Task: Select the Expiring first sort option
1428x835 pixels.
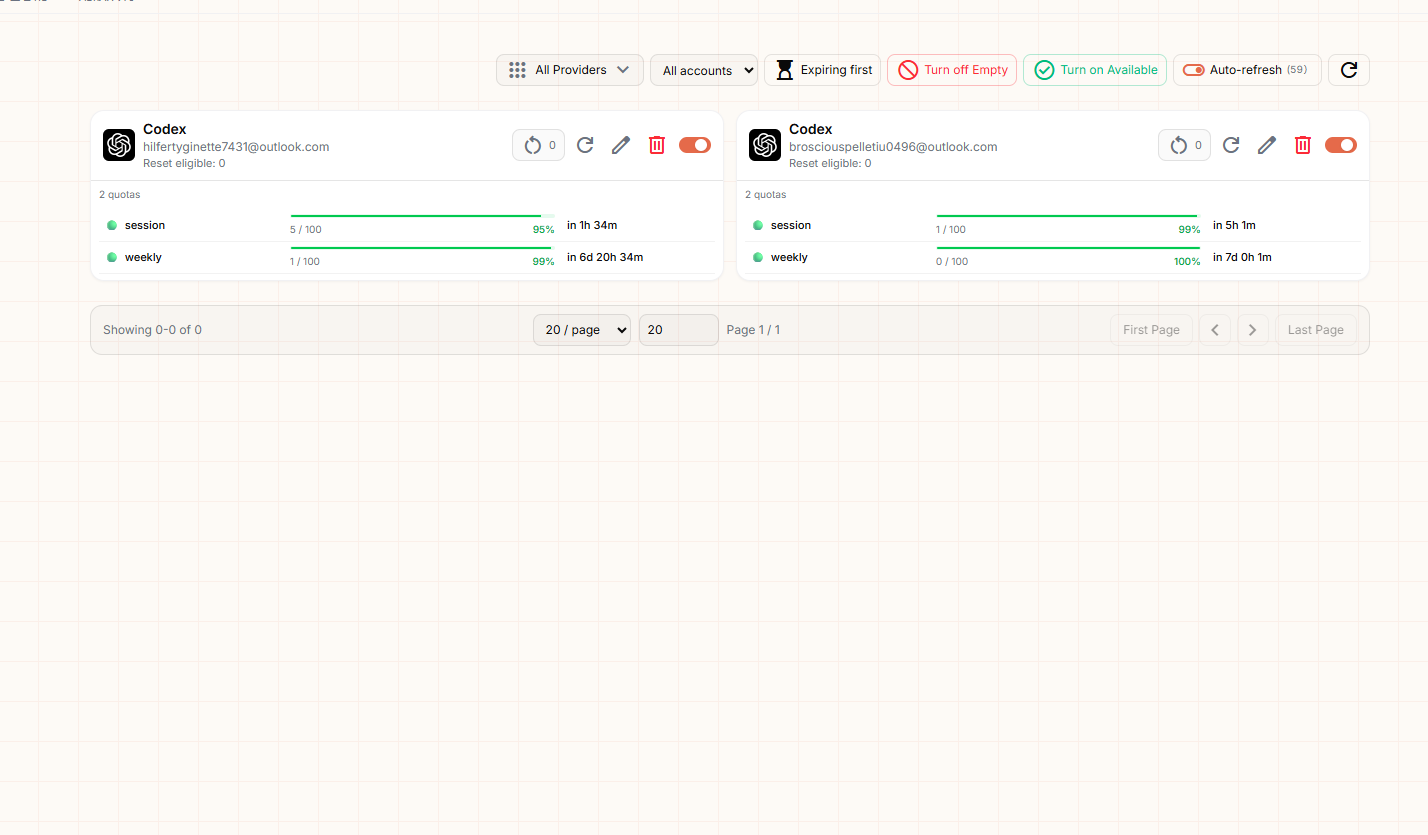Action: [x=823, y=70]
